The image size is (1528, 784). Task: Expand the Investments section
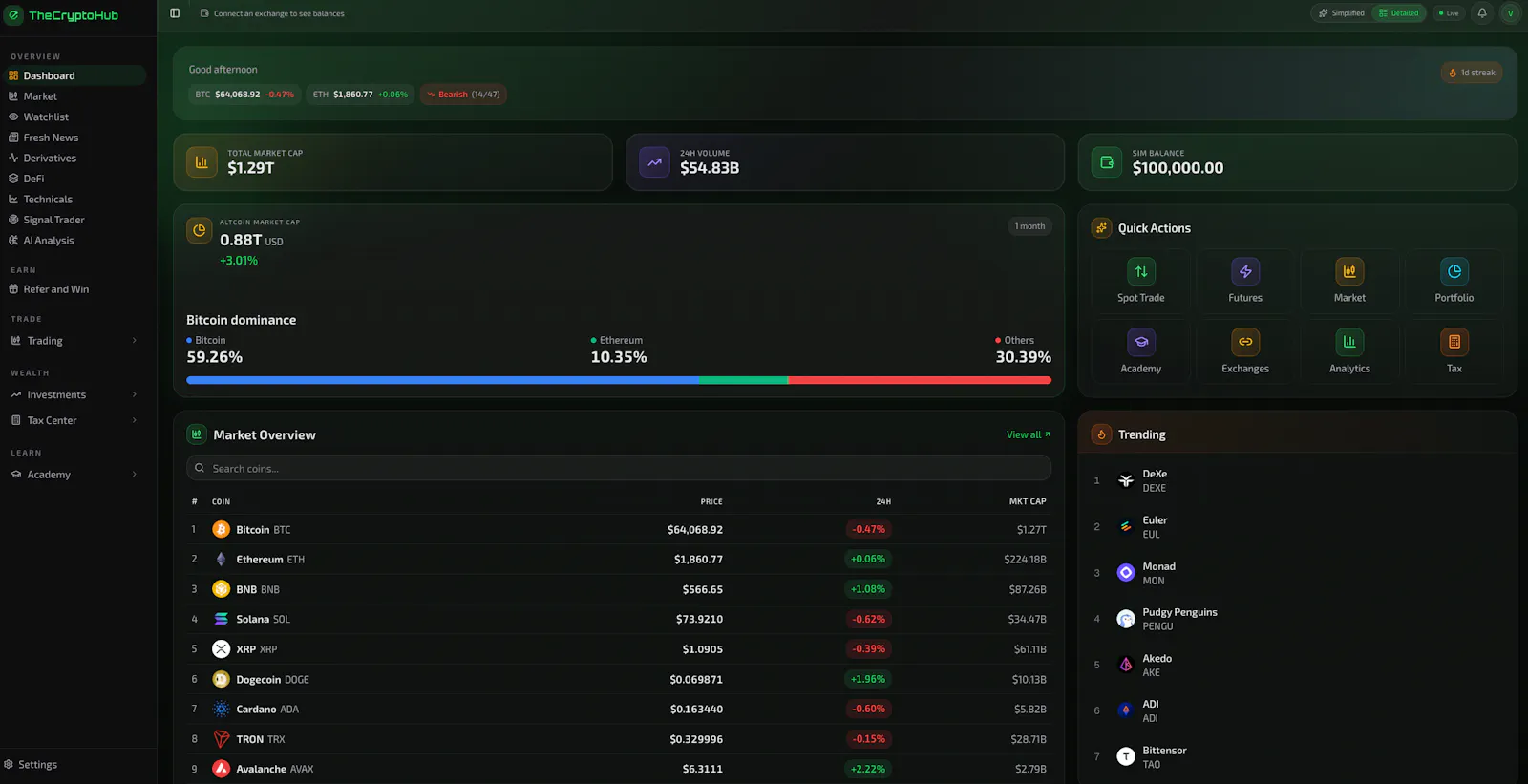point(74,394)
